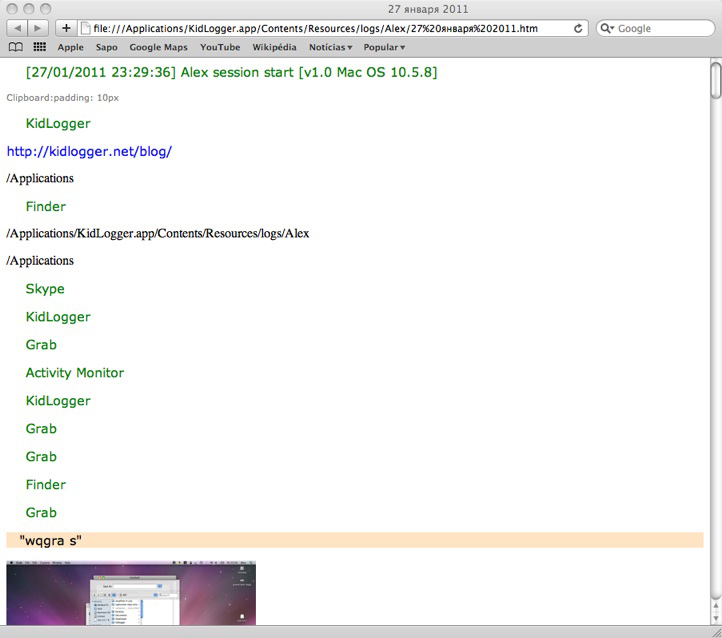This screenshot has width=722, height=638.
Task: Click the window title 27 января 2011
Action: click(428, 9)
